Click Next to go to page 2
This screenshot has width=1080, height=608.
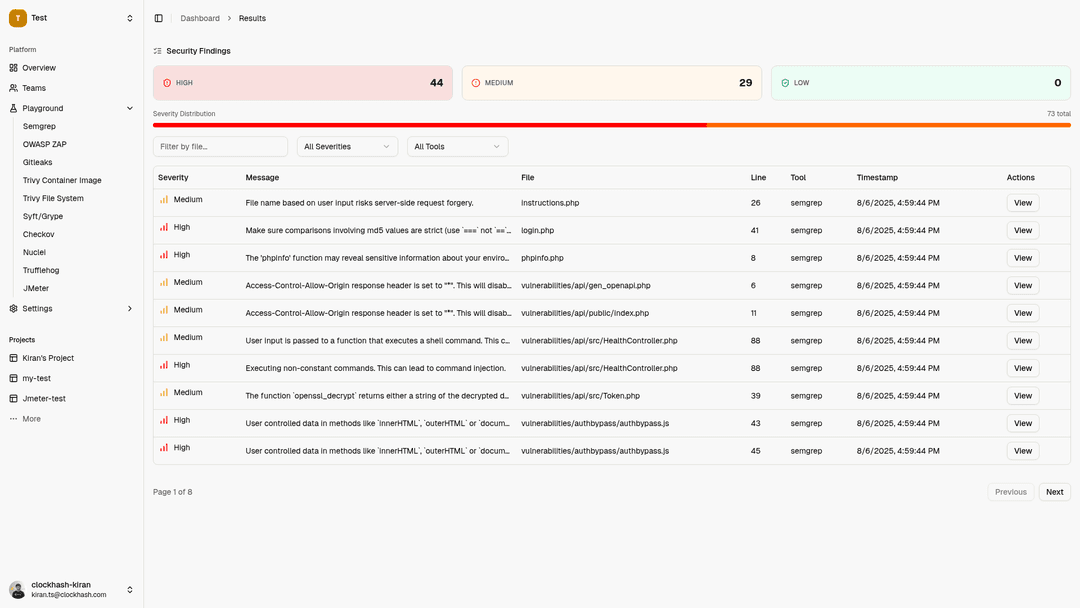(x=1054, y=491)
